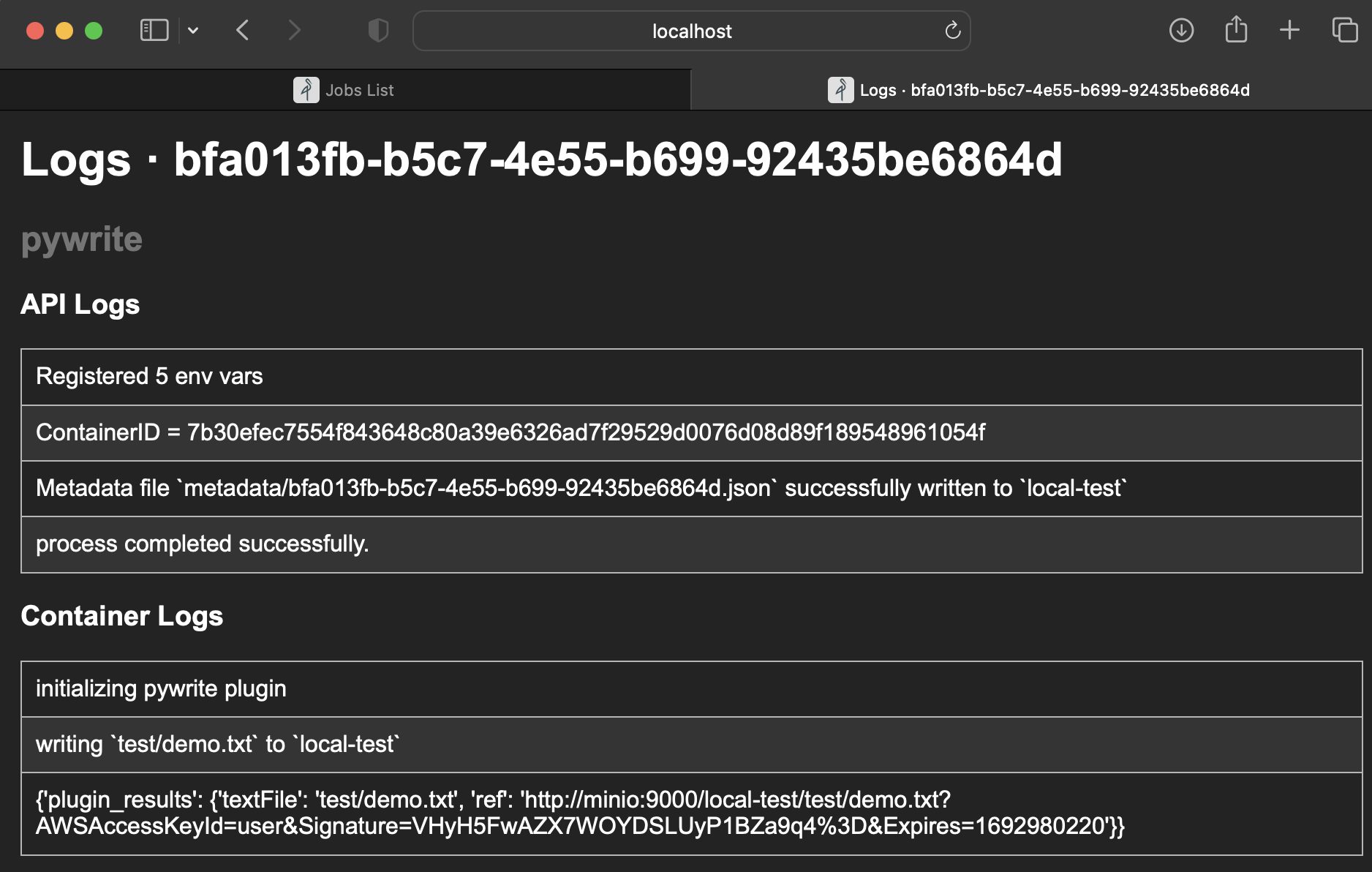
Task: Show the downloads list
Action: (1181, 31)
